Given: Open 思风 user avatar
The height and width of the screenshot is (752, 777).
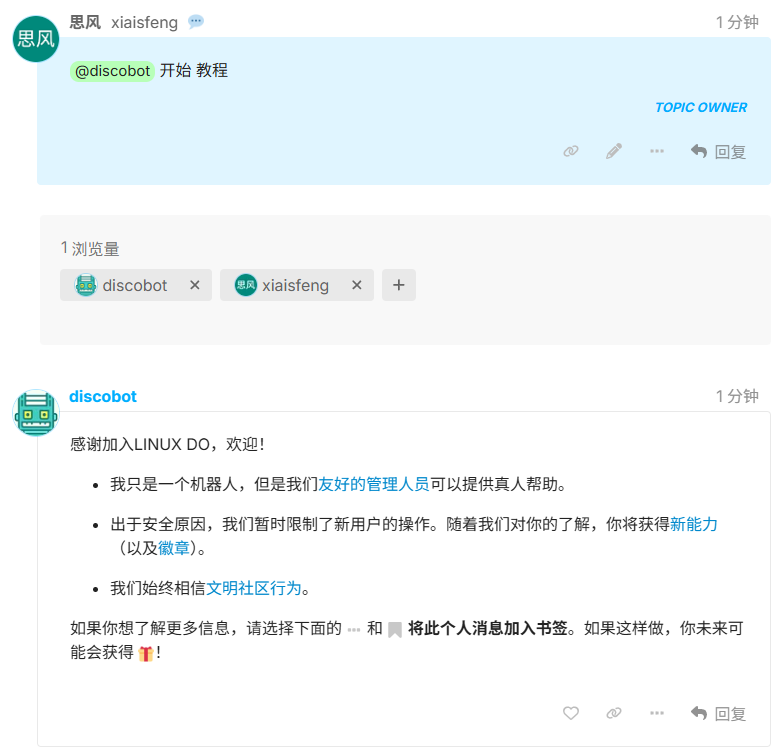Looking at the screenshot, I should click(36, 39).
